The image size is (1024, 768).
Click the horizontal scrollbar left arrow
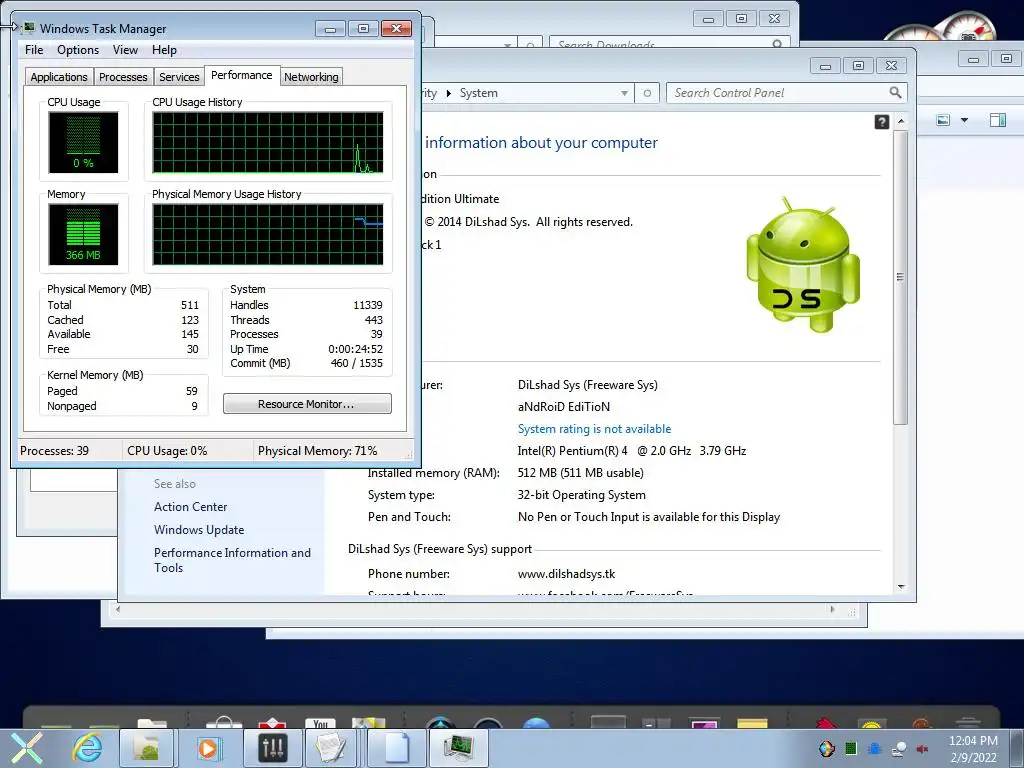pos(118,610)
